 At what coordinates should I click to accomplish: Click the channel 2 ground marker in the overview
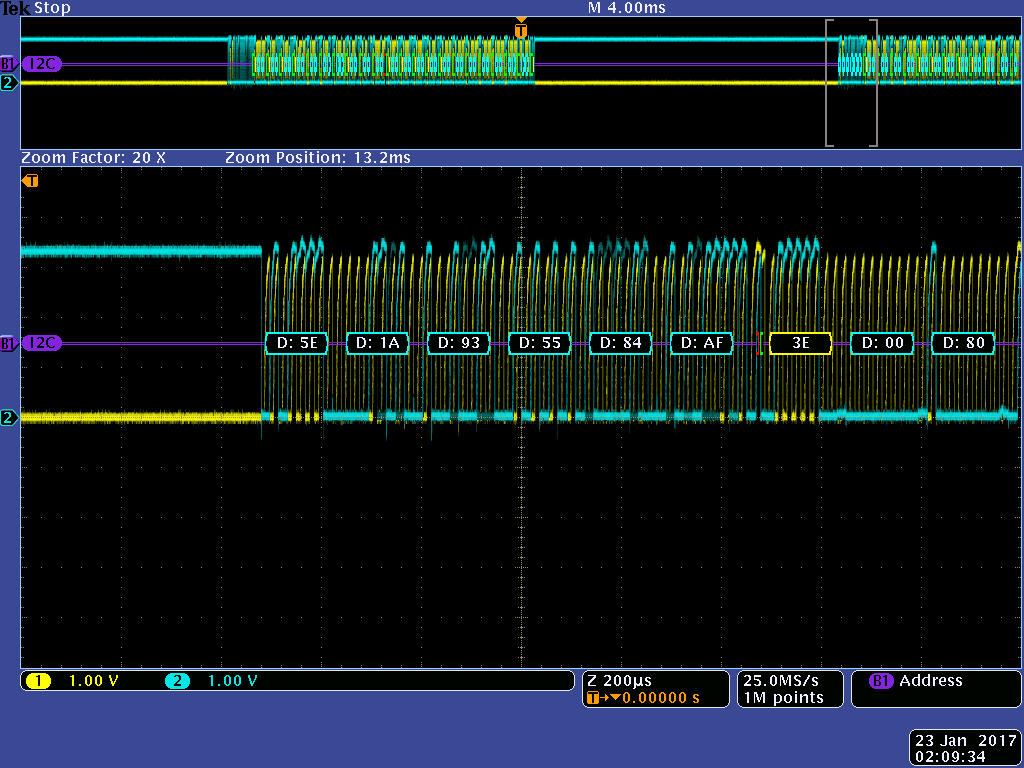8,83
